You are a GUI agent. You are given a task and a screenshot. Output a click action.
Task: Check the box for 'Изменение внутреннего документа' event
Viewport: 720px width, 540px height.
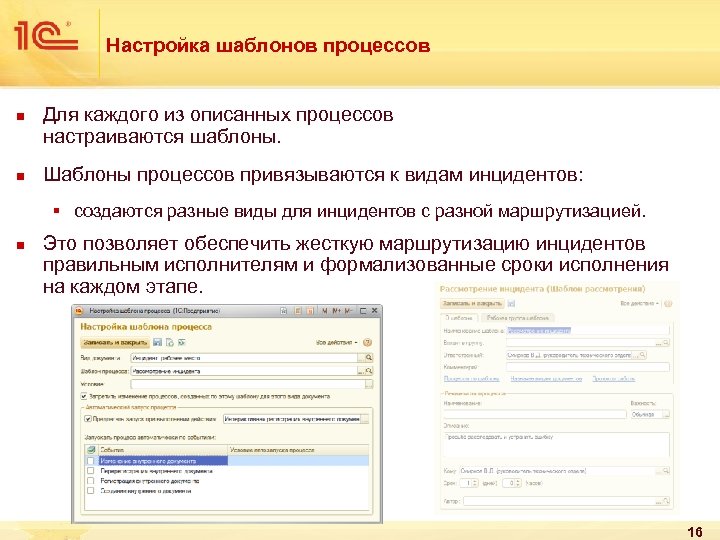(x=90, y=461)
